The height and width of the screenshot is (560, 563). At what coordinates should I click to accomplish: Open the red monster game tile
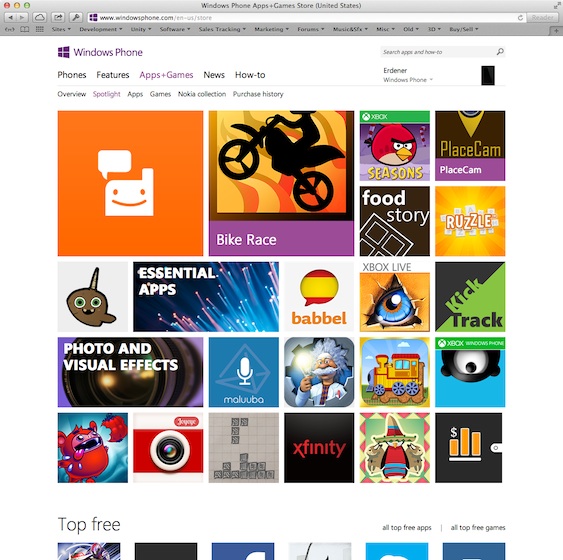93,448
